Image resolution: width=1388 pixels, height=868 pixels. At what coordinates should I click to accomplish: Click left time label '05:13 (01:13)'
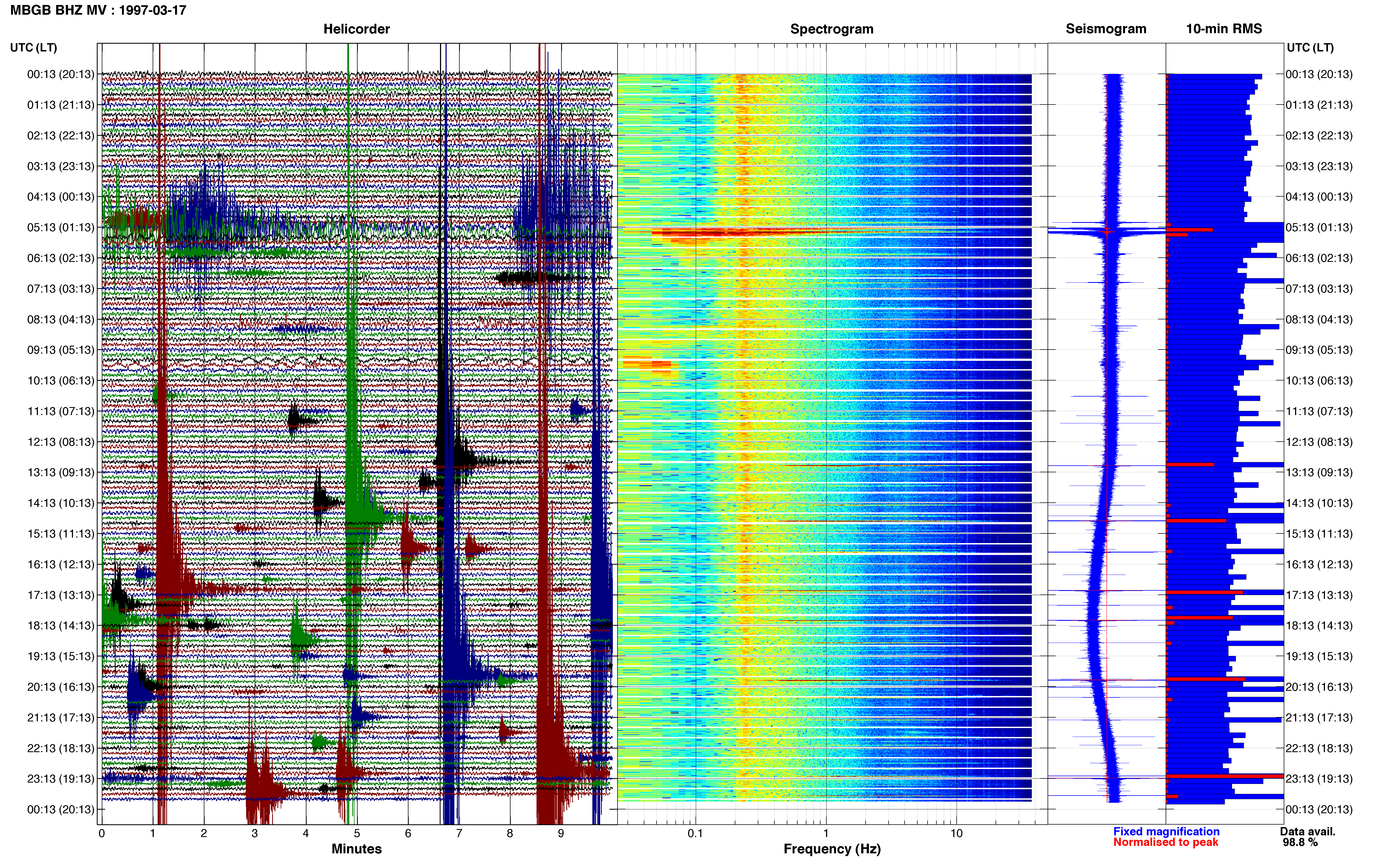(x=60, y=227)
